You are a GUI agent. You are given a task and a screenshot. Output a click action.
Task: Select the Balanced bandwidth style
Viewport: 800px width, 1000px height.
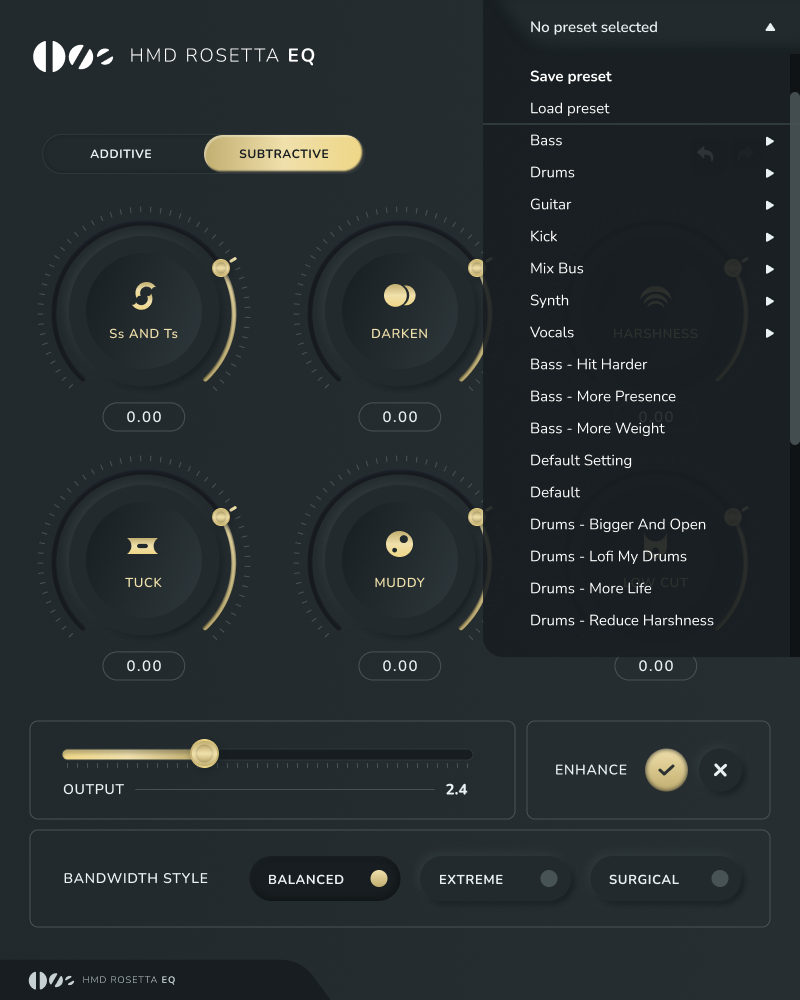click(x=325, y=878)
